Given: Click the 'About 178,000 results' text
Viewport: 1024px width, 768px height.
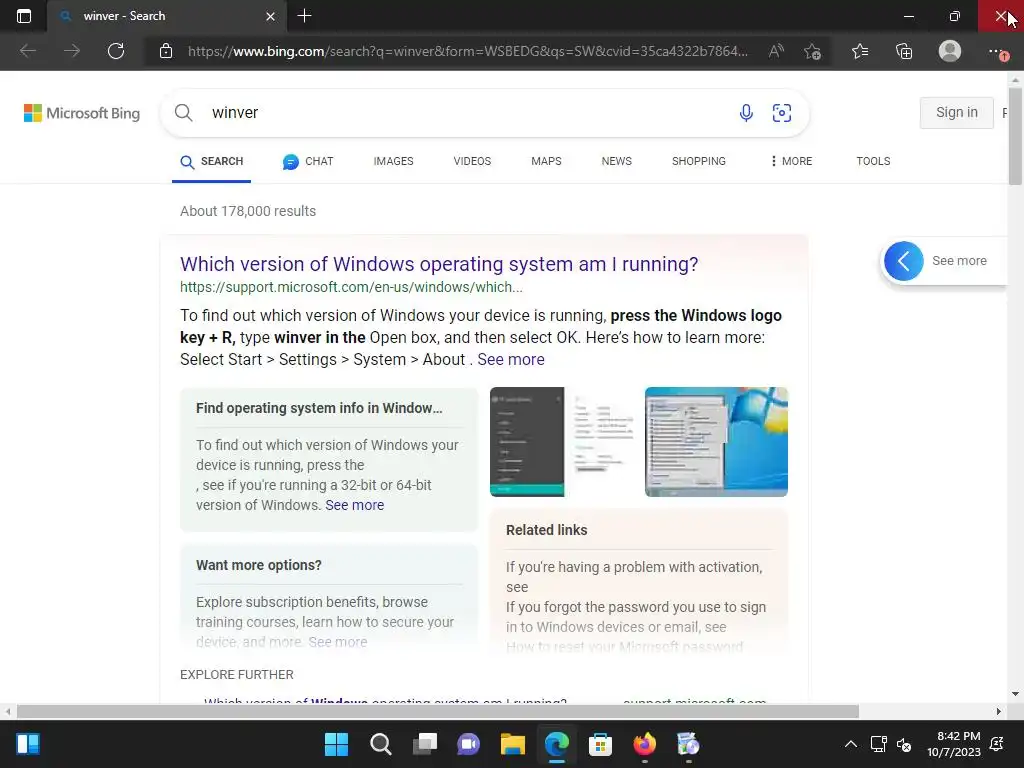Looking at the screenshot, I should pos(248,212).
